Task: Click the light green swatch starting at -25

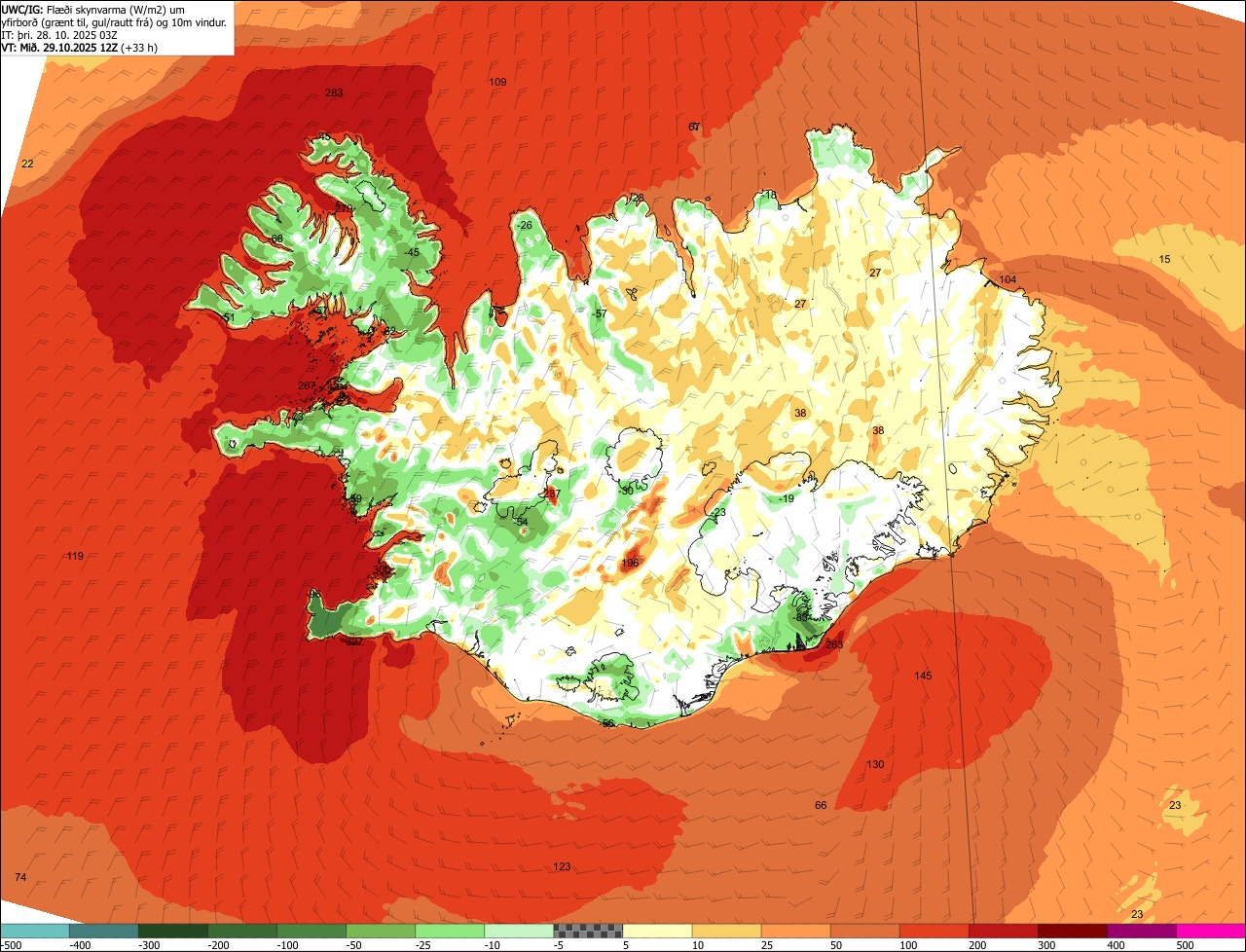Action: [x=449, y=931]
